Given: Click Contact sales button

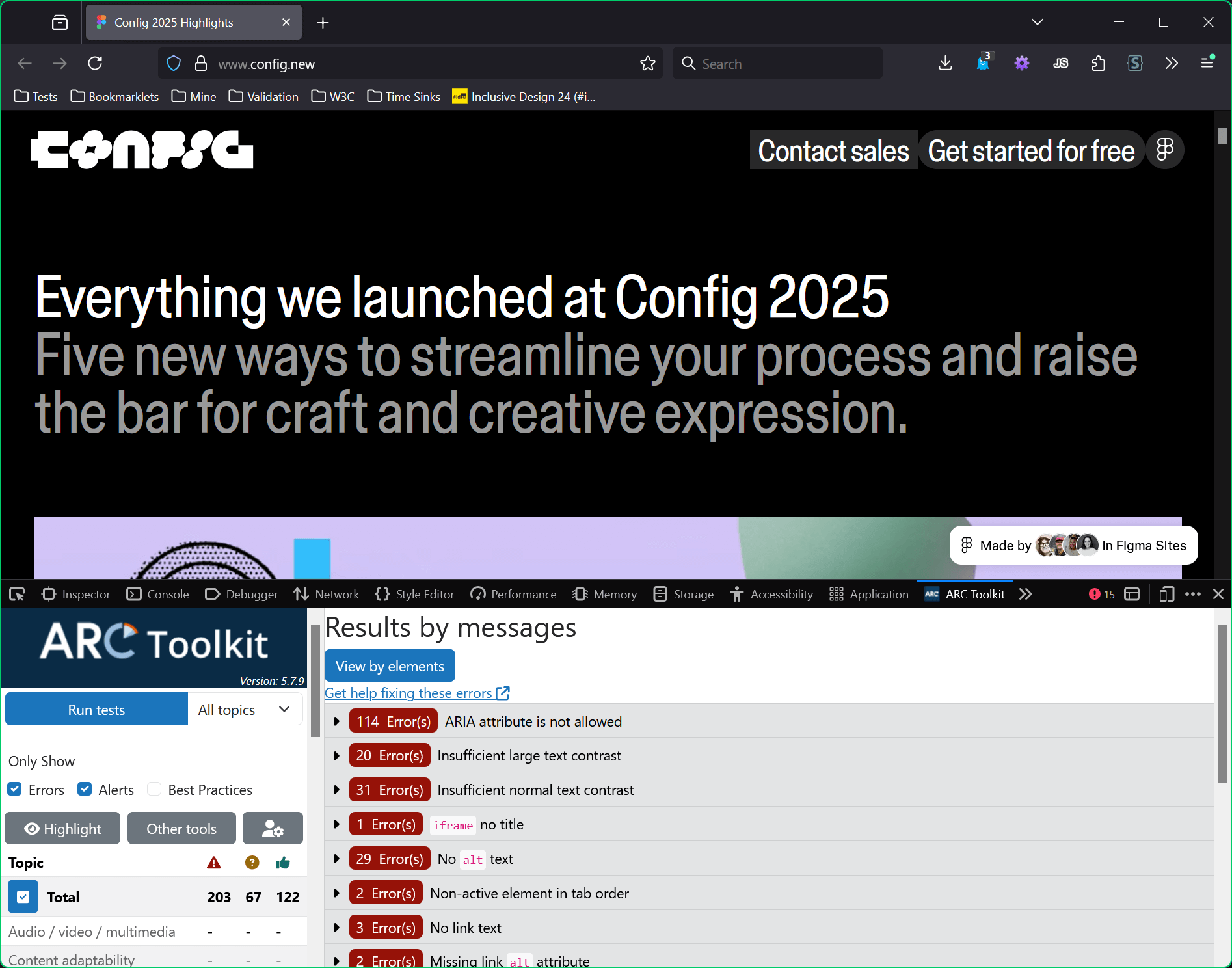Looking at the screenshot, I should [x=833, y=150].
